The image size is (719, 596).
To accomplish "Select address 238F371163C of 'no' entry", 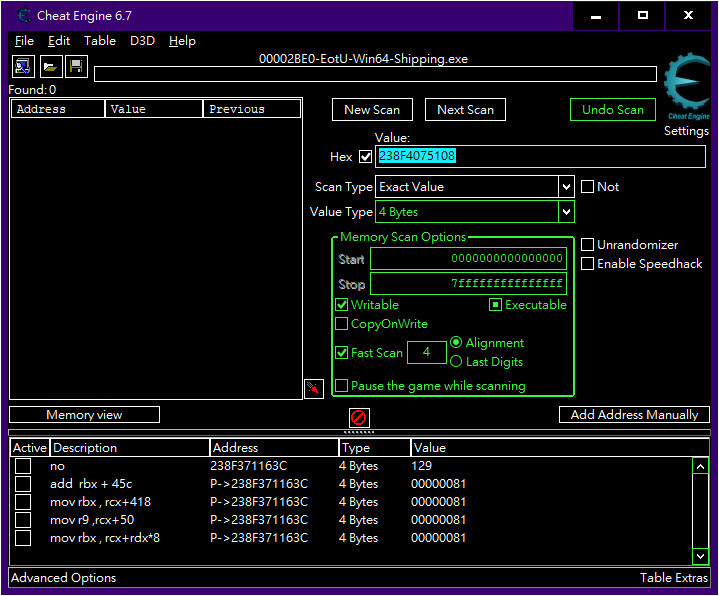I will (x=249, y=466).
